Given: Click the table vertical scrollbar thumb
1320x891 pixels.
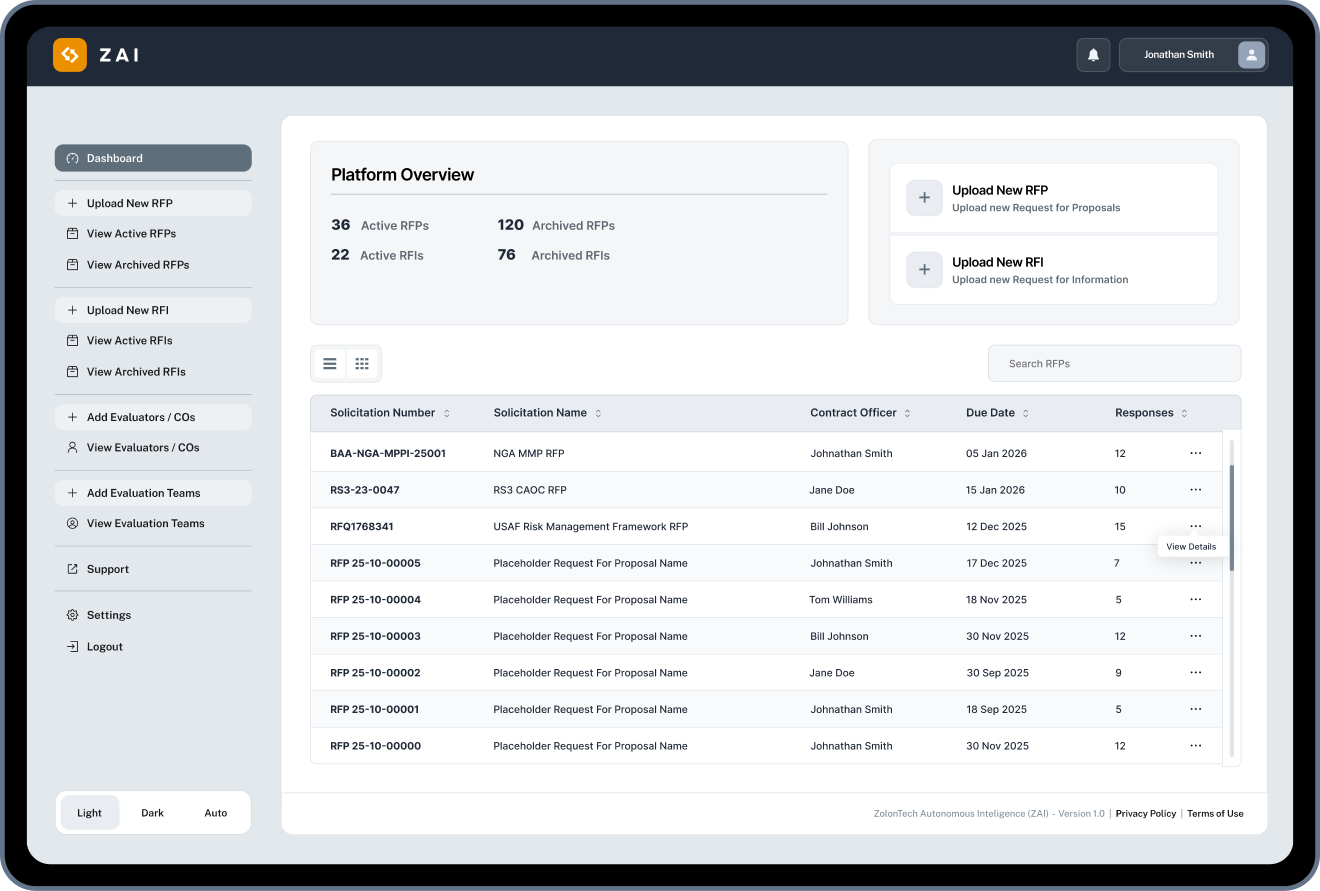Looking at the screenshot, I should coord(1232,517).
